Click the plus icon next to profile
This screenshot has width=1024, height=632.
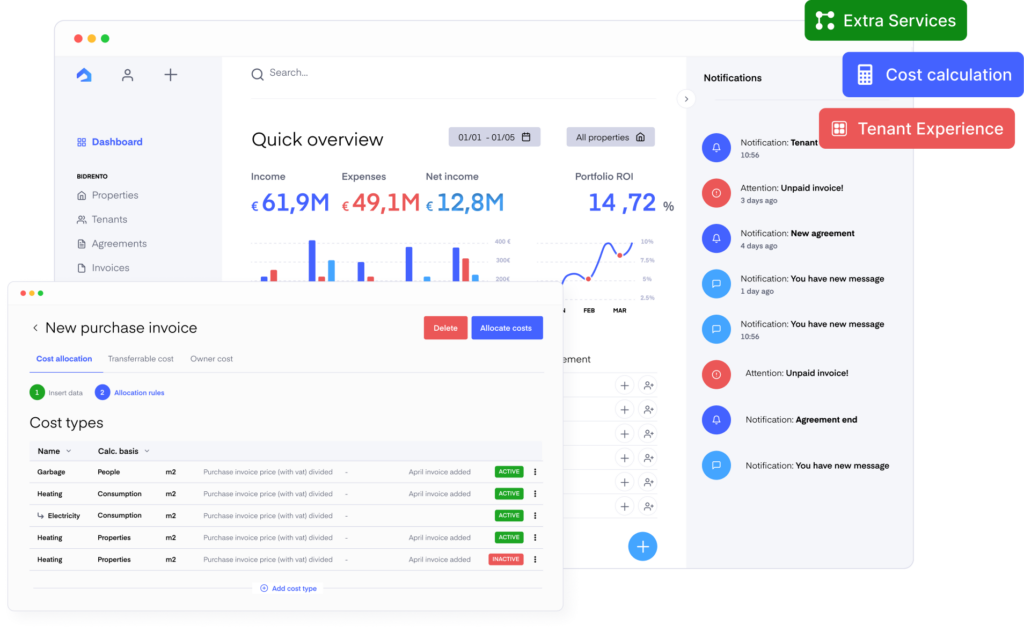click(x=170, y=74)
